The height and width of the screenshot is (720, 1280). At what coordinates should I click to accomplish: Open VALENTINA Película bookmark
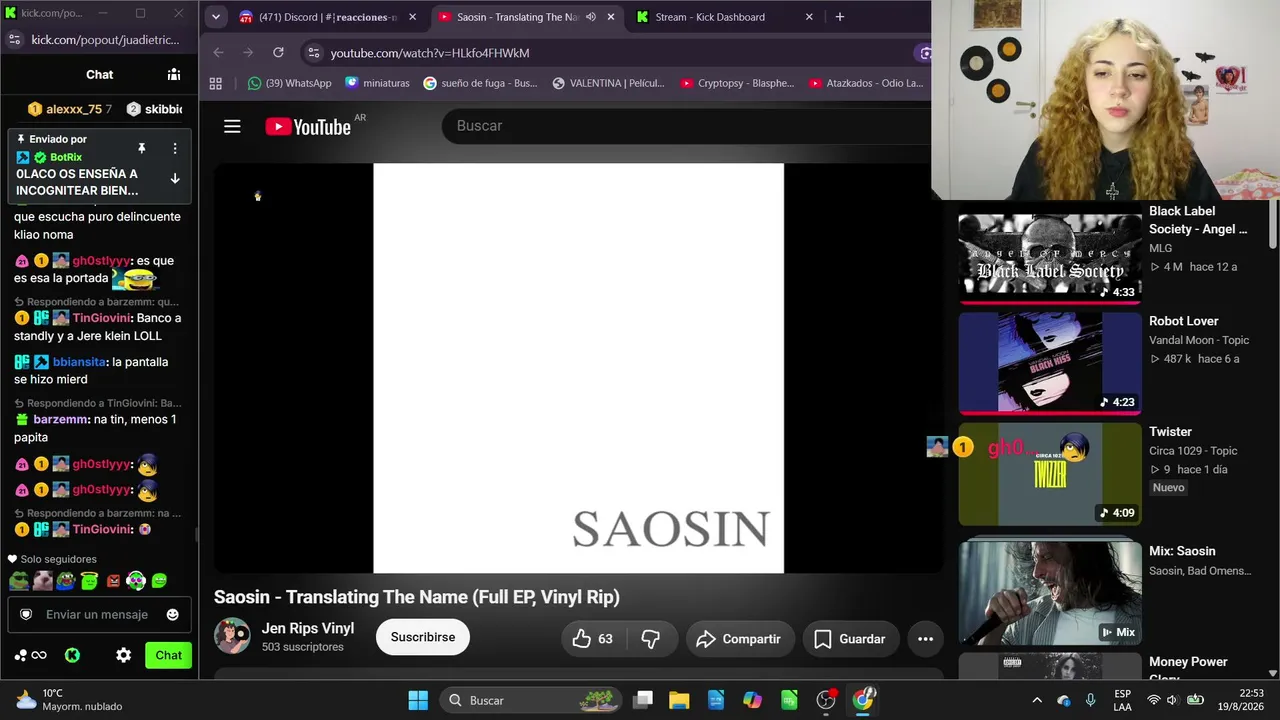pyautogui.click(x=608, y=83)
